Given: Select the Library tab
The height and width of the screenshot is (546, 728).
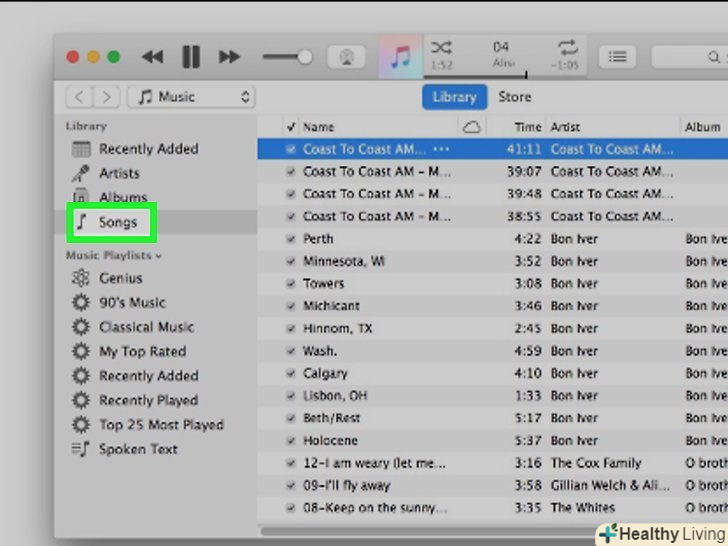Looking at the screenshot, I should tap(454, 97).
